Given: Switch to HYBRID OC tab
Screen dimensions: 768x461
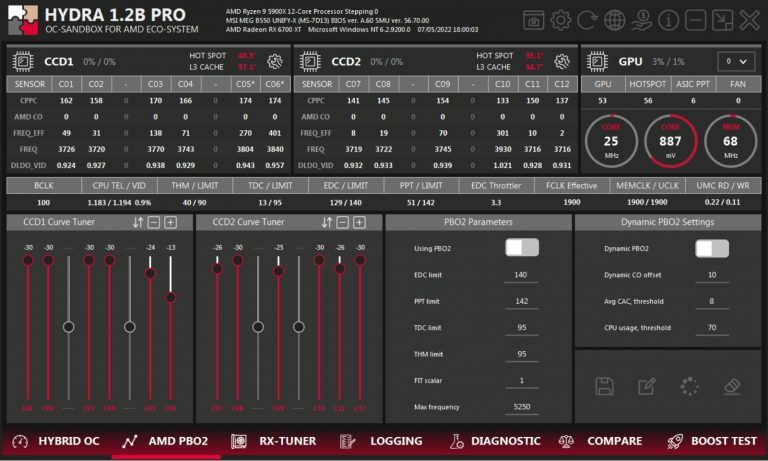Looking at the screenshot, I should 55,441.
